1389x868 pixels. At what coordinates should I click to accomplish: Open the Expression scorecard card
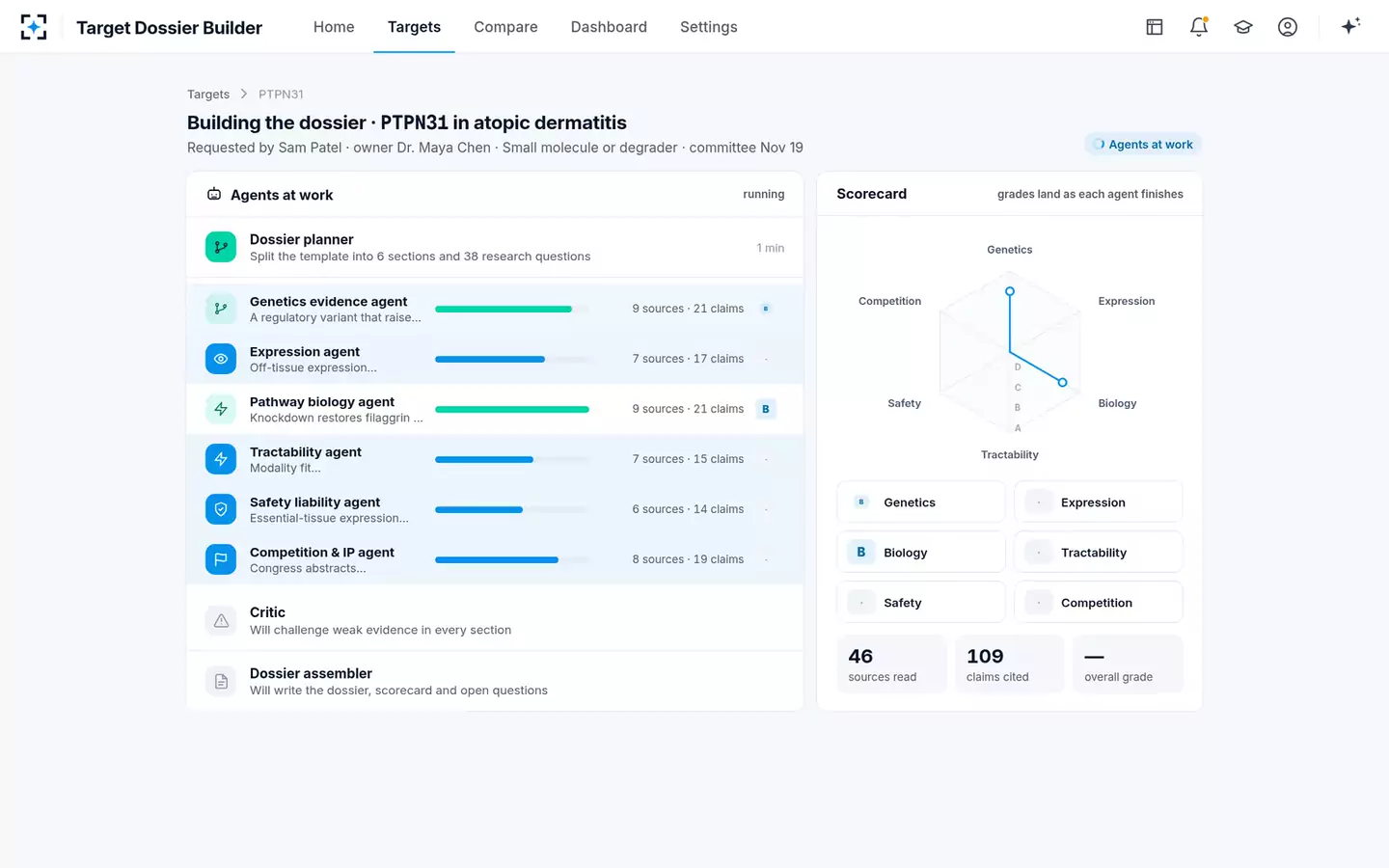point(1099,502)
